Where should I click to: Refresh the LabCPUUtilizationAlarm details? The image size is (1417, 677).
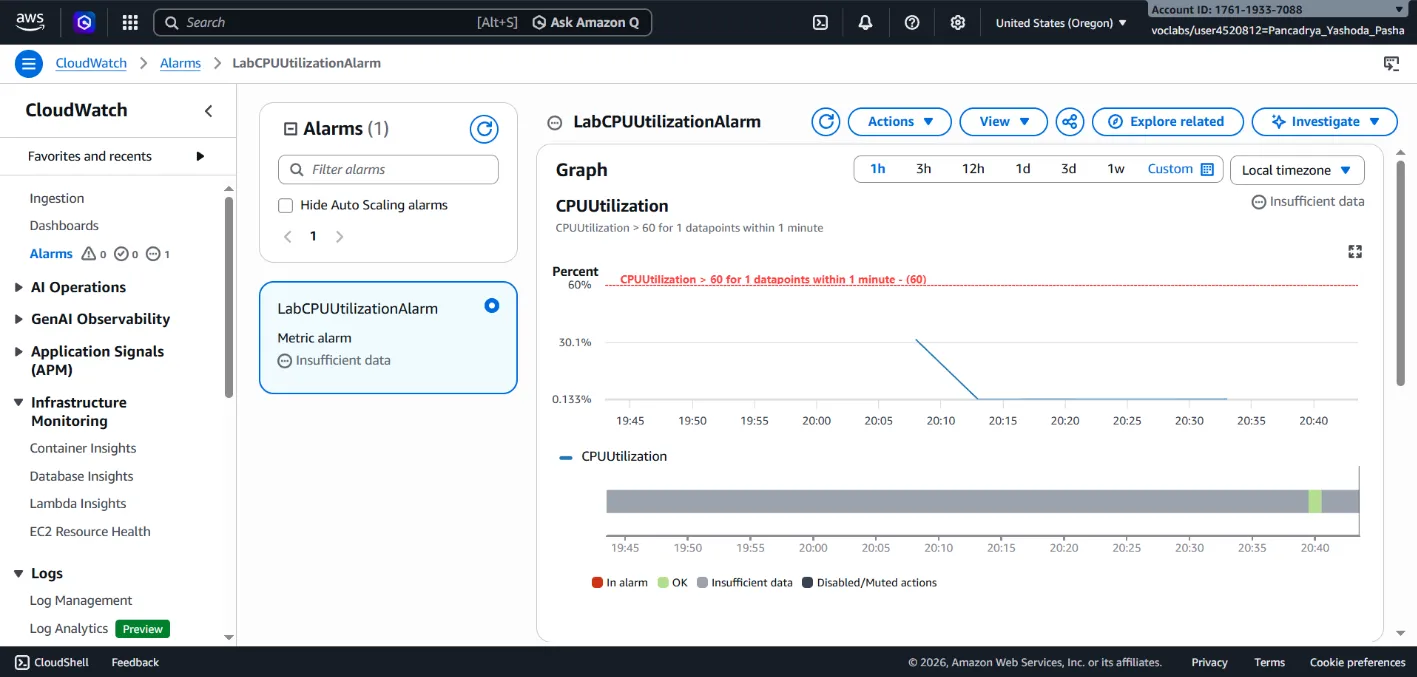click(825, 122)
